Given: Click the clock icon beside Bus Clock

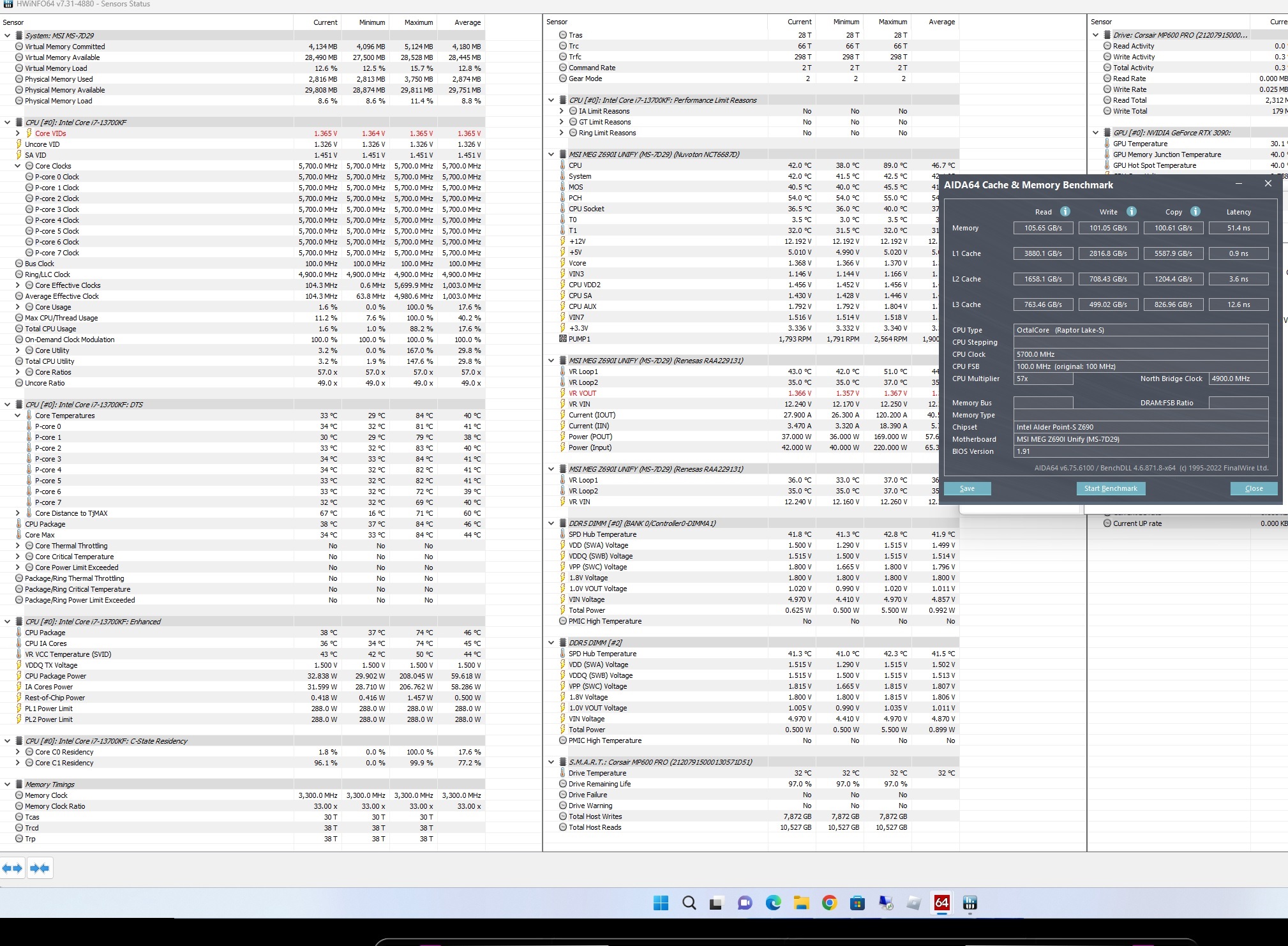Looking at the screenshot, I should (19, 264).
